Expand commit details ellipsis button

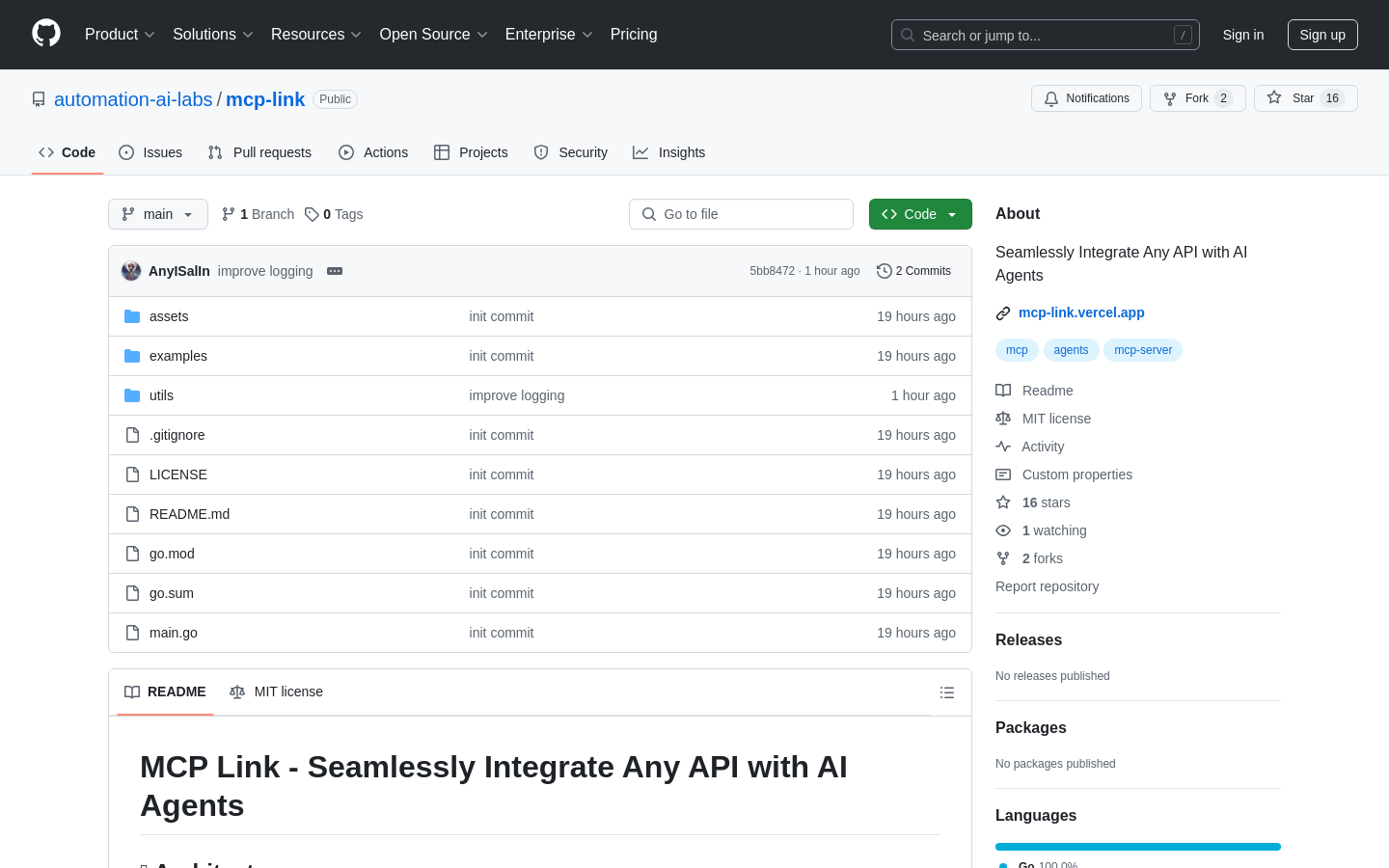(335, 271)
